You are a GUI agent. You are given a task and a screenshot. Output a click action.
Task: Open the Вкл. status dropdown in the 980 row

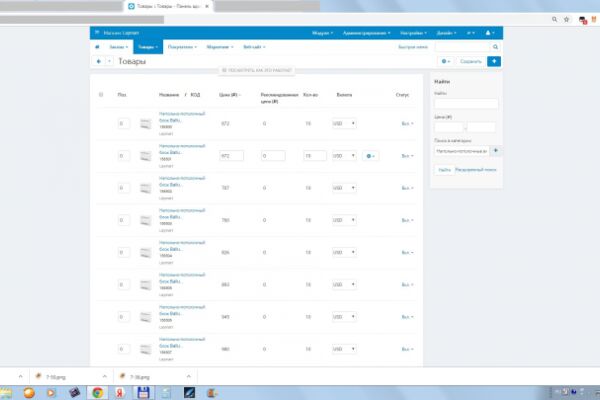[x=407, y=349]
